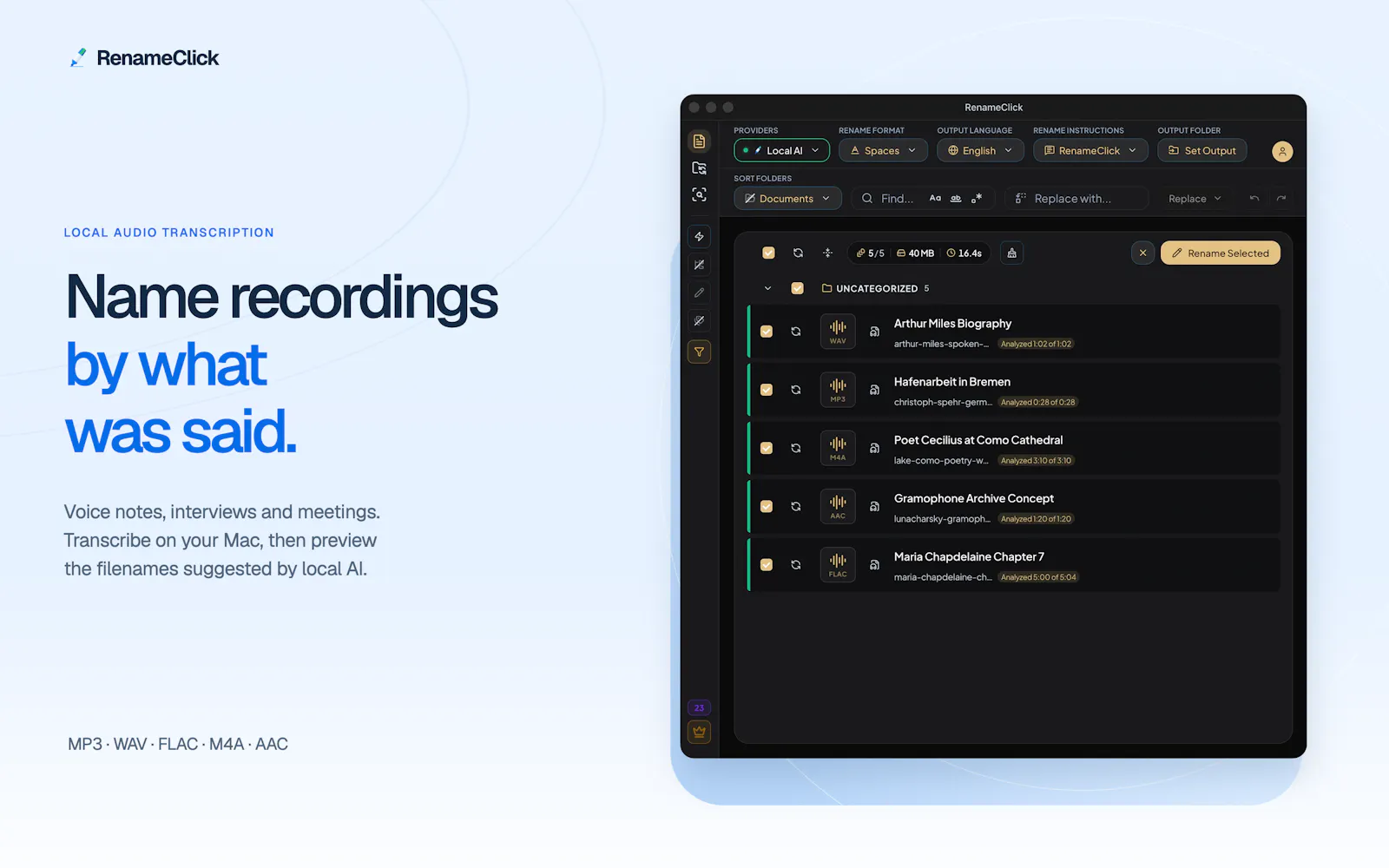Collapse the Uncategorized group chevron

pos(767,288)
